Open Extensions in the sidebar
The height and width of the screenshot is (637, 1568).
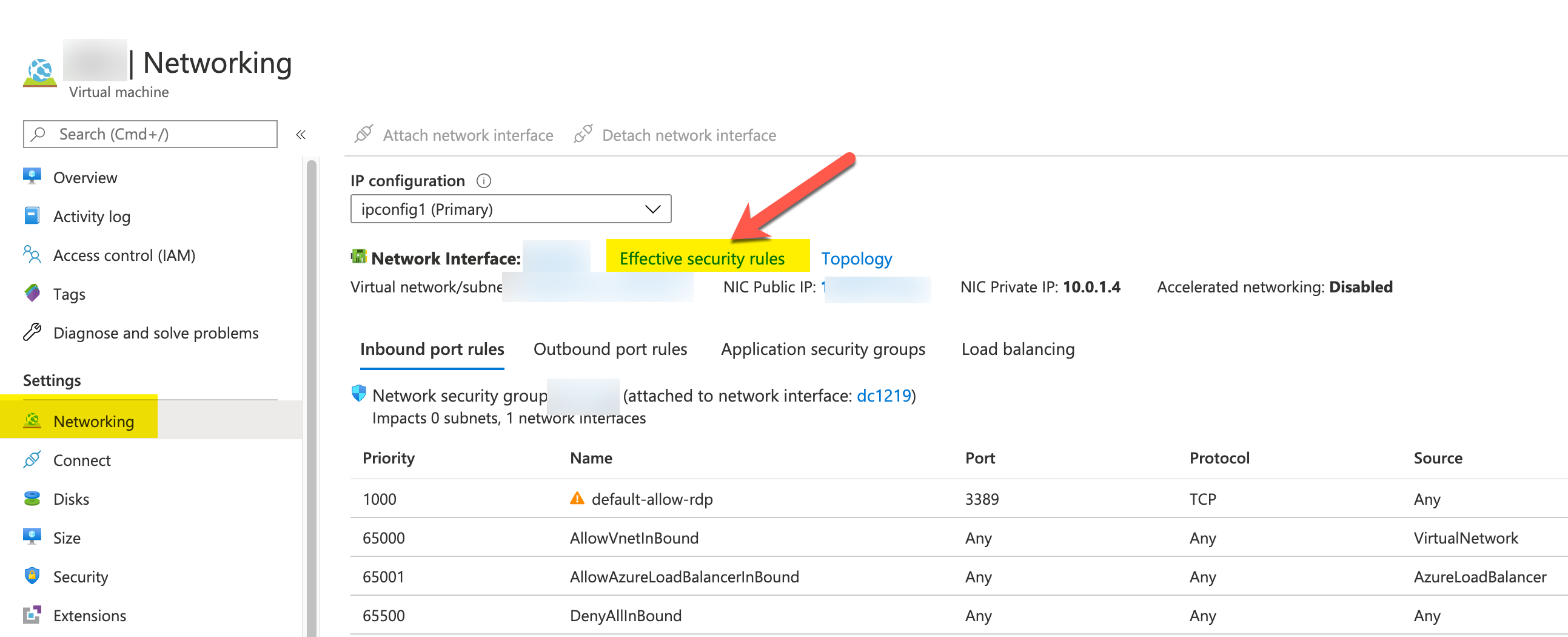90,616
